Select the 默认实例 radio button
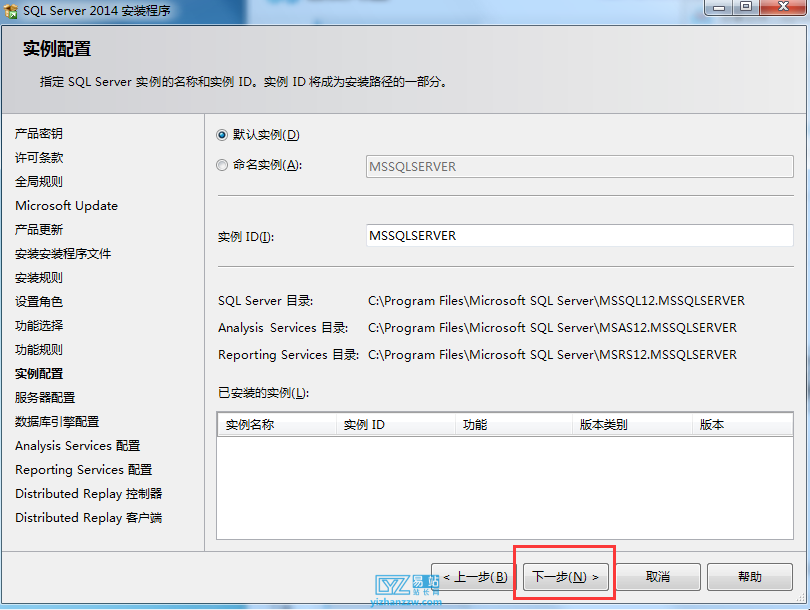 point(221,135)
